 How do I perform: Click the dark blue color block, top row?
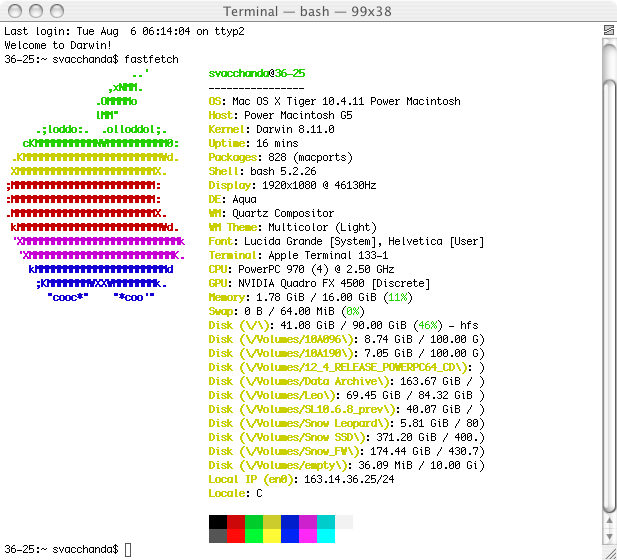click(290, 522)
